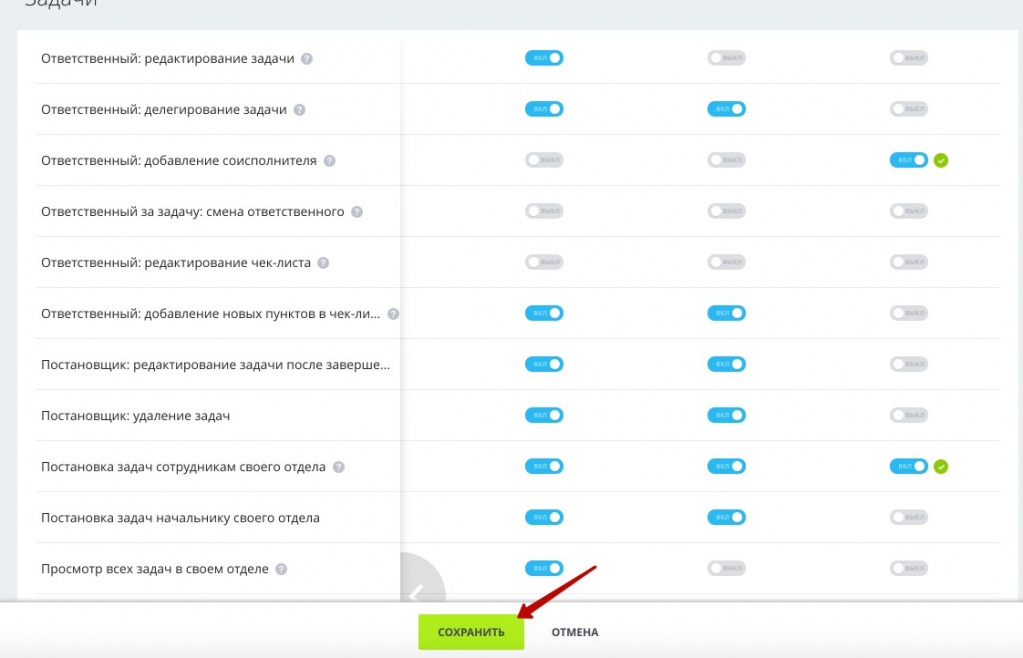The image size is (1023, 658).
Task: Click green checkmark in 'добавление соисполнителя' row
Action: click(x=940, y=160)
